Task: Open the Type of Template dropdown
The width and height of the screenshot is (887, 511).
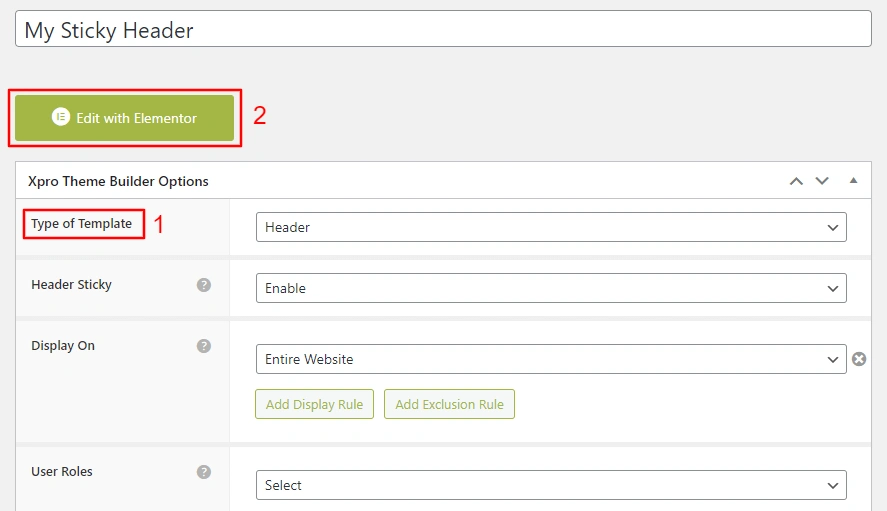Action: tap(551, 227)
